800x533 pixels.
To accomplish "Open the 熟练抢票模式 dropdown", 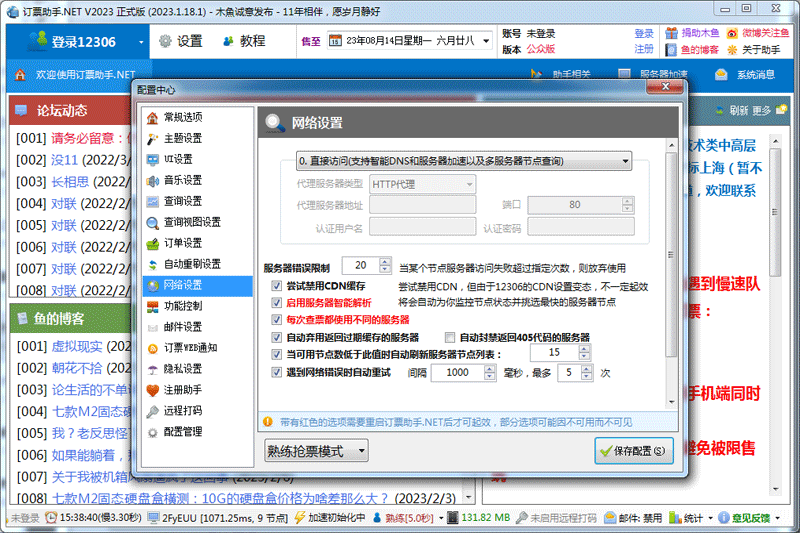I will point(316,451).
